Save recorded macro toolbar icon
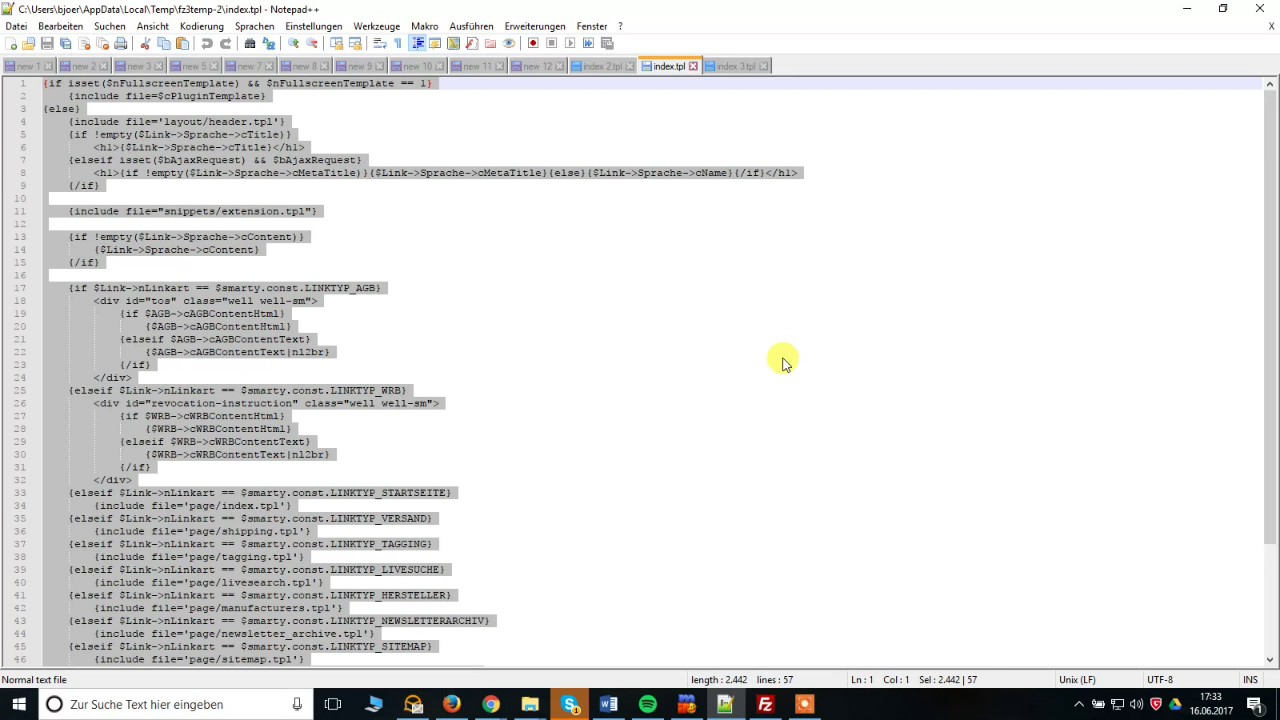1280x720 pixels. pos(607,43)
